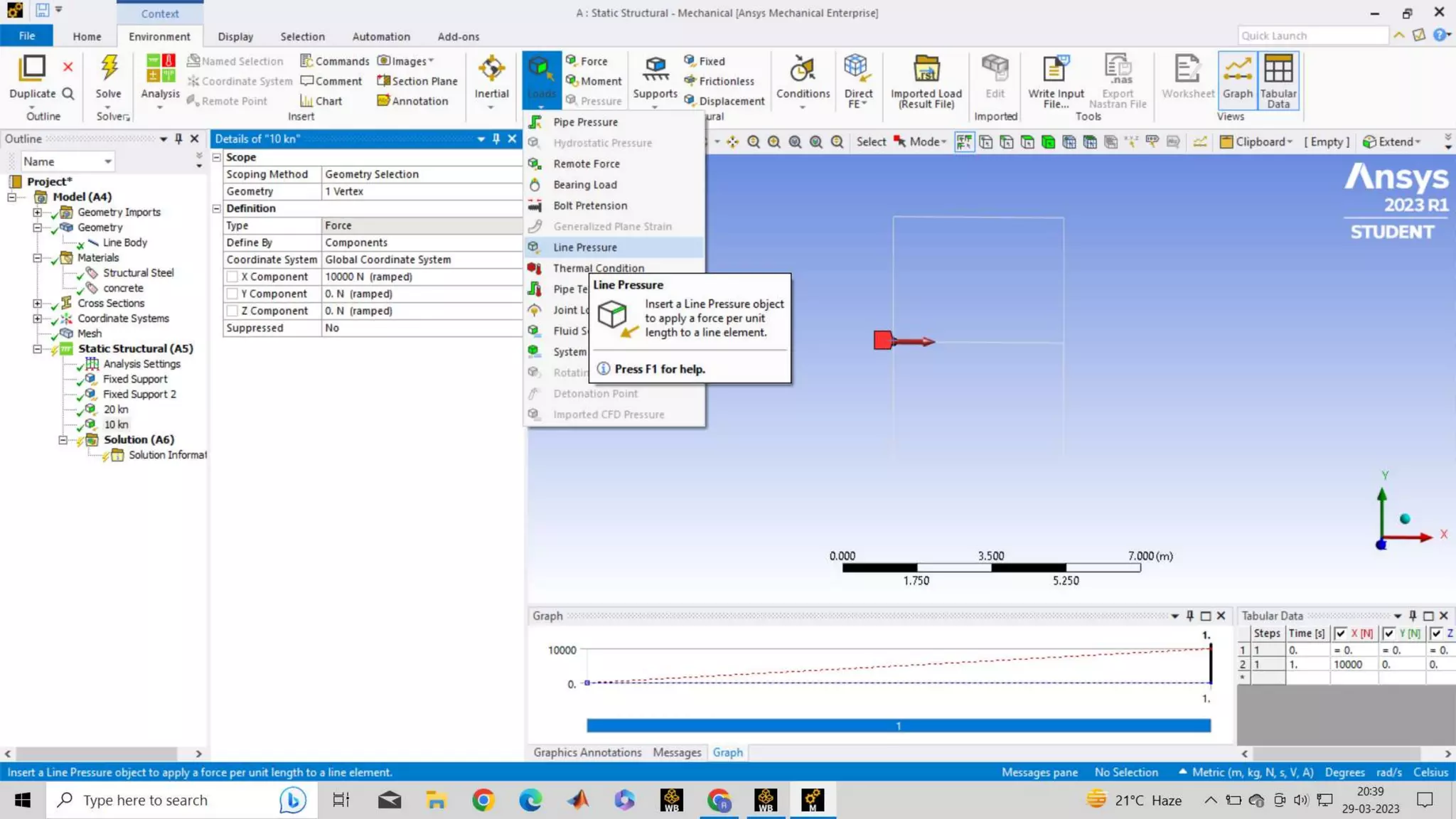
Task: Click the Quick Launch search field
Action: [x=1312, y=36]
